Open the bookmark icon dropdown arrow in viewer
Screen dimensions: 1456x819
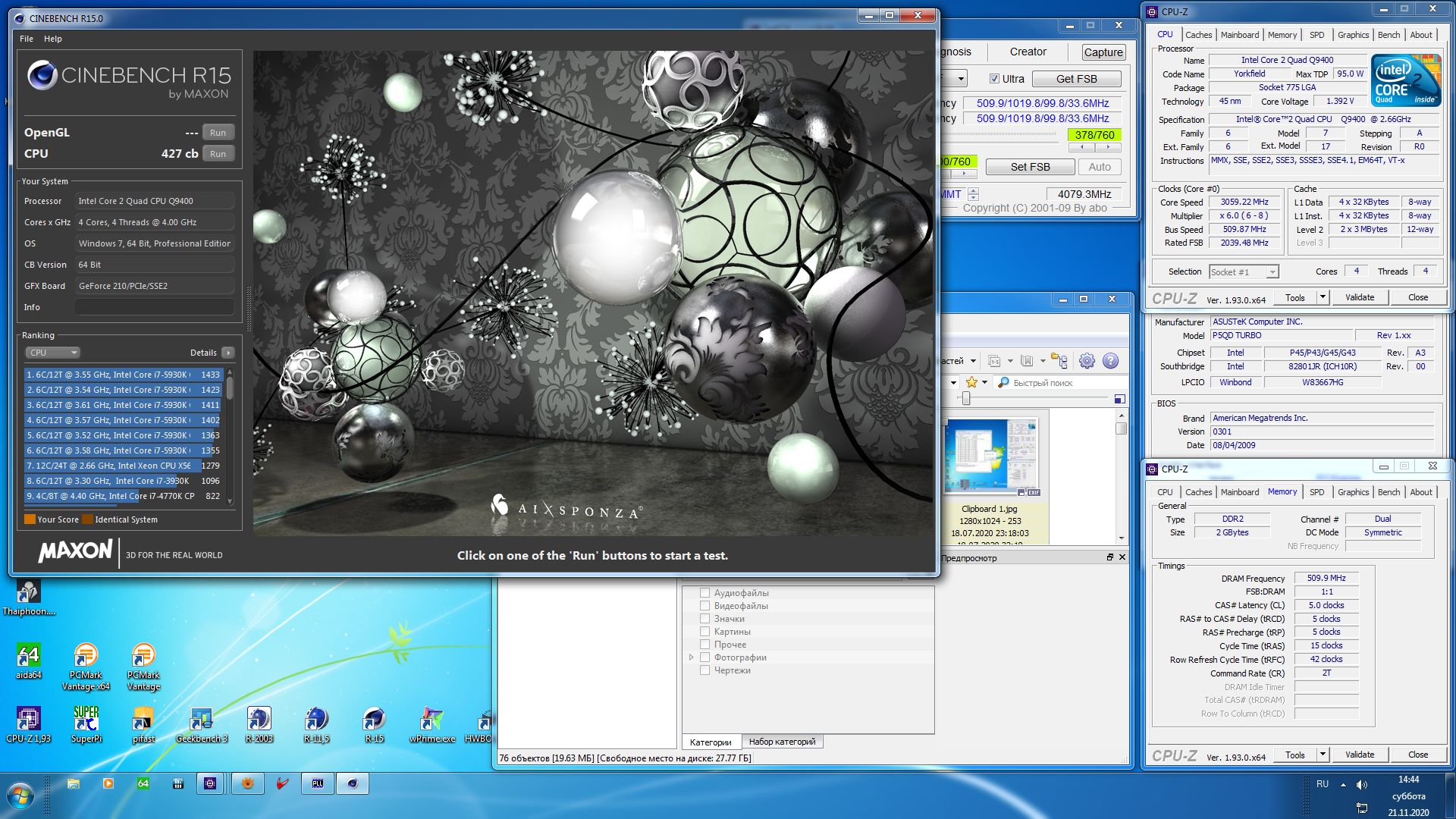[1043, 361]
